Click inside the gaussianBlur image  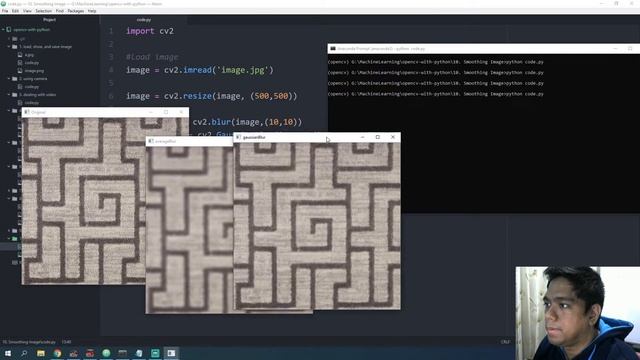tap(317, 226)
